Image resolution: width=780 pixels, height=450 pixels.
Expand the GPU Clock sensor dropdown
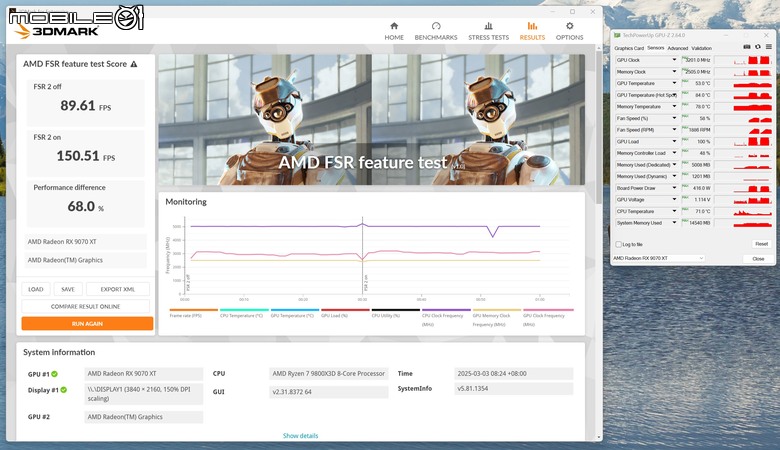[x=675, y=60]
